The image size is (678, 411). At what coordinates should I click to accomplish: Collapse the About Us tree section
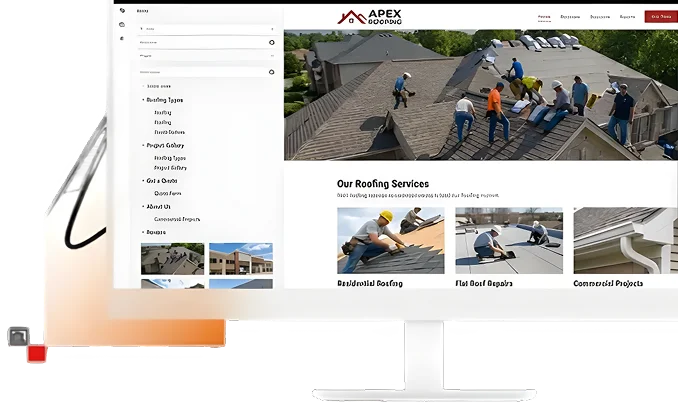tap(143, 207)
